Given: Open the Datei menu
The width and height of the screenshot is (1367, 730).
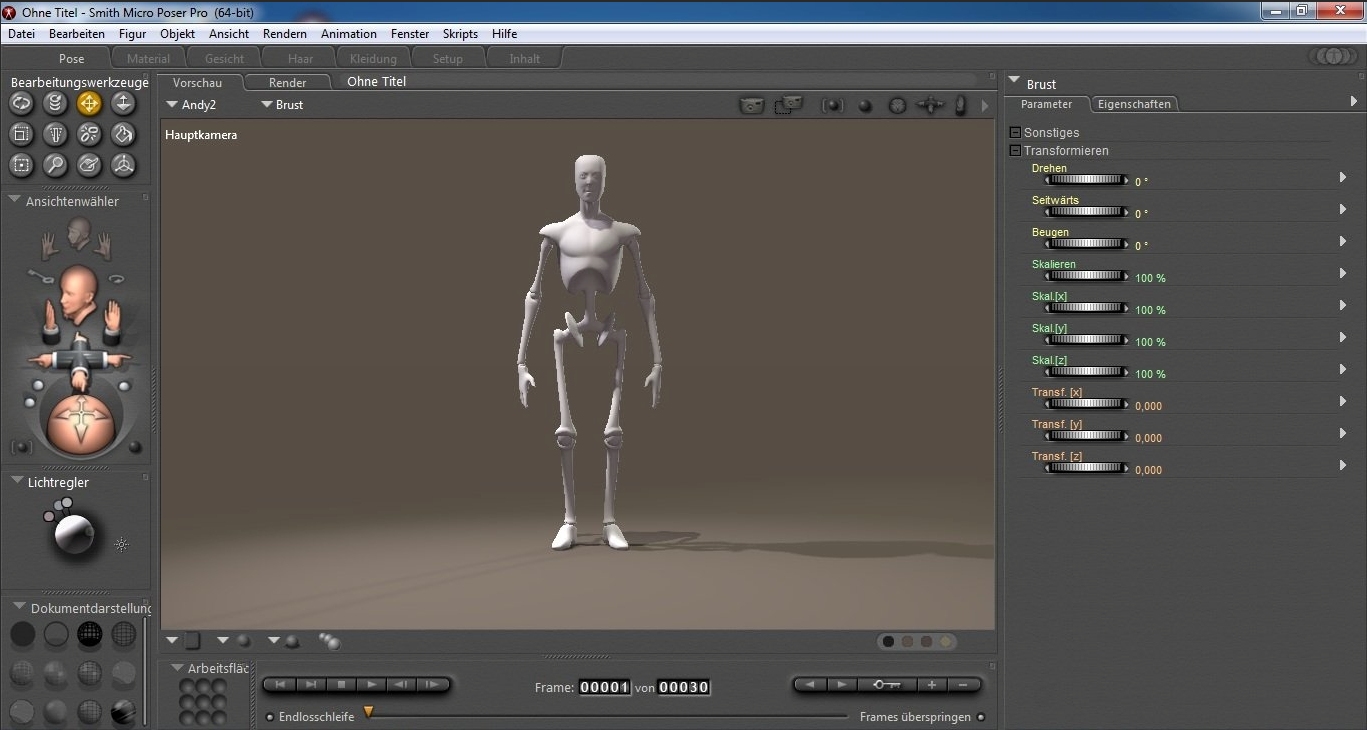Looking at the screenshot, I should click(22, 33).
